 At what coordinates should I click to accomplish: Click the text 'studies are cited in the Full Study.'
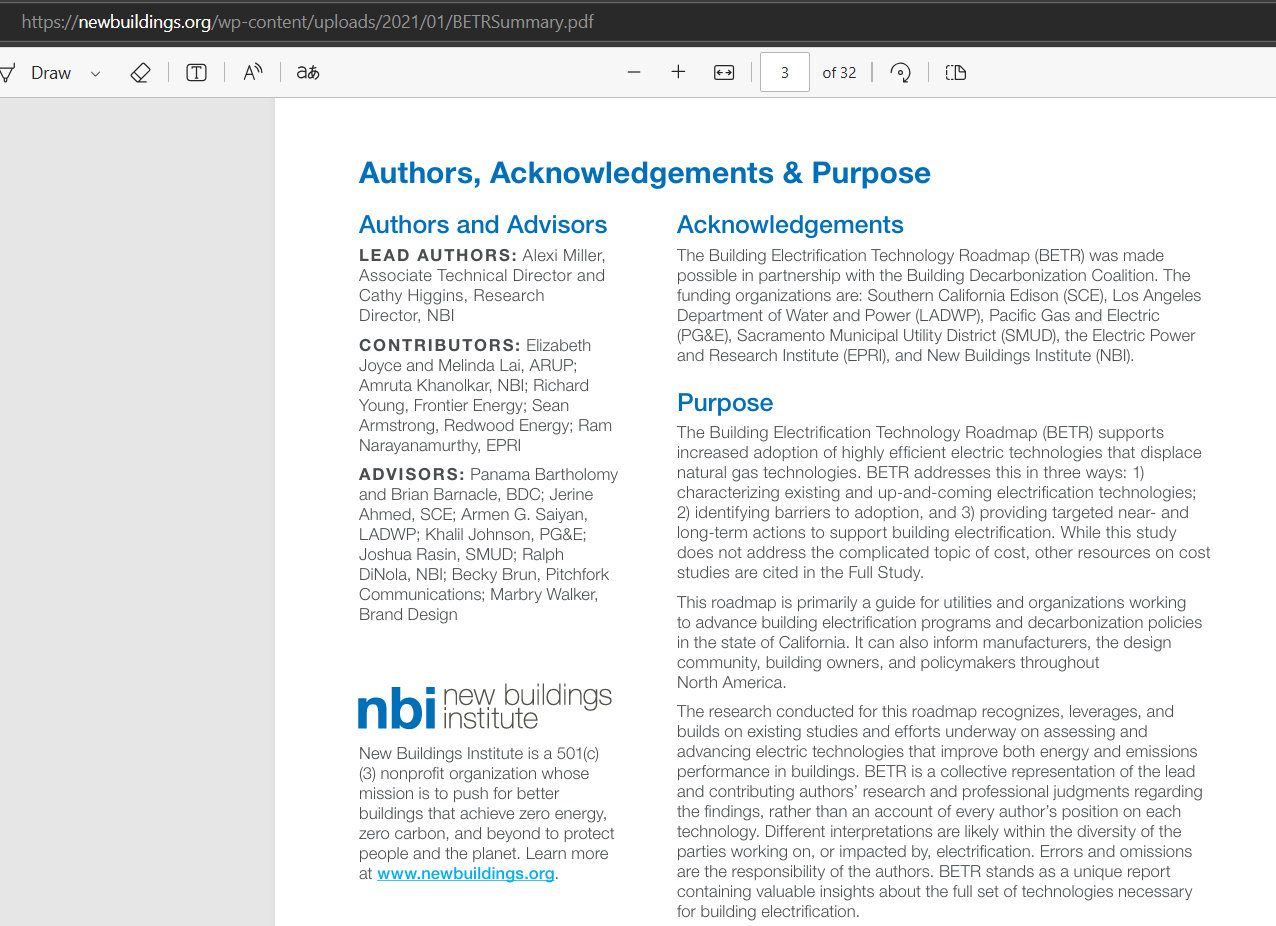point(800,573)
